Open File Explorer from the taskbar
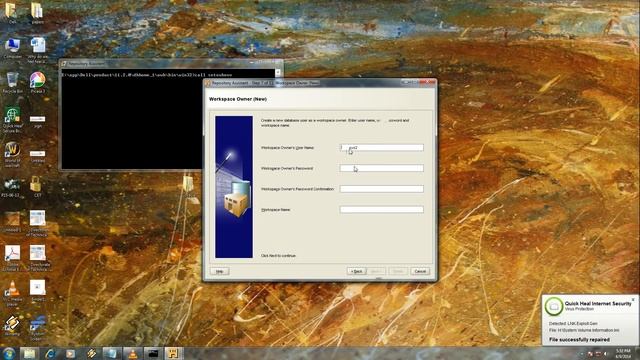640x360 pixels. pyautogui.click(x=29, y=353)
